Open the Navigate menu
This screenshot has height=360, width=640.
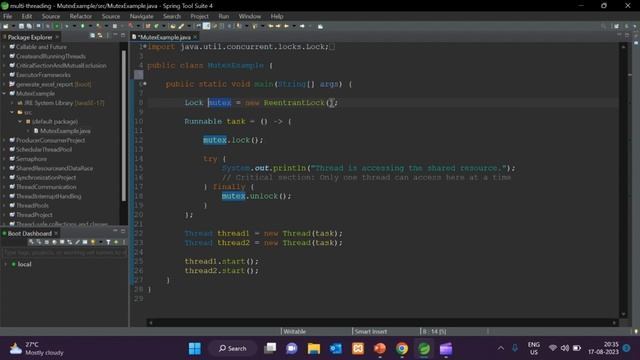(x=141, y=16)
